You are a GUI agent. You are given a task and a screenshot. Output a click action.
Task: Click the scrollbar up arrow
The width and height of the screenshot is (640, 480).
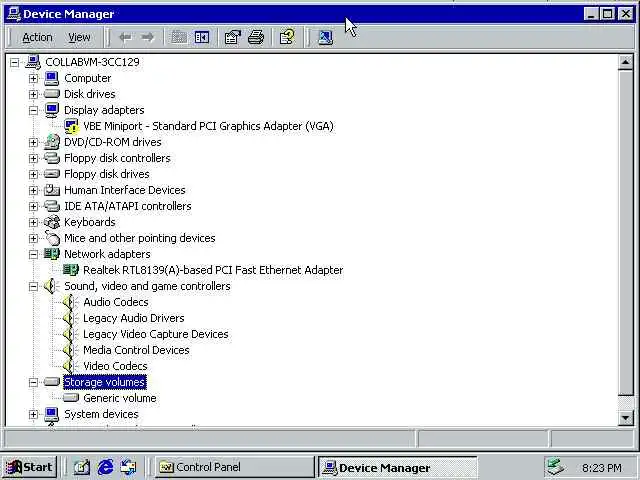coord(625,63)
